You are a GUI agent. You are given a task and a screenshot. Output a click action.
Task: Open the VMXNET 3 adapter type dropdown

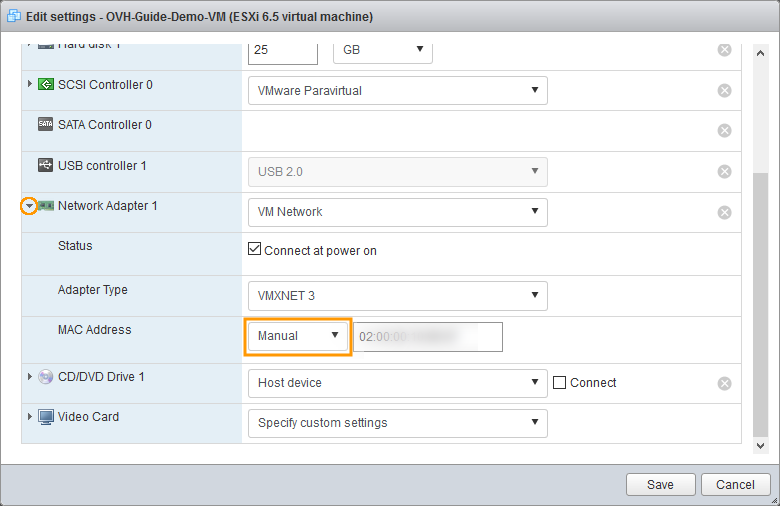(397, 295)
